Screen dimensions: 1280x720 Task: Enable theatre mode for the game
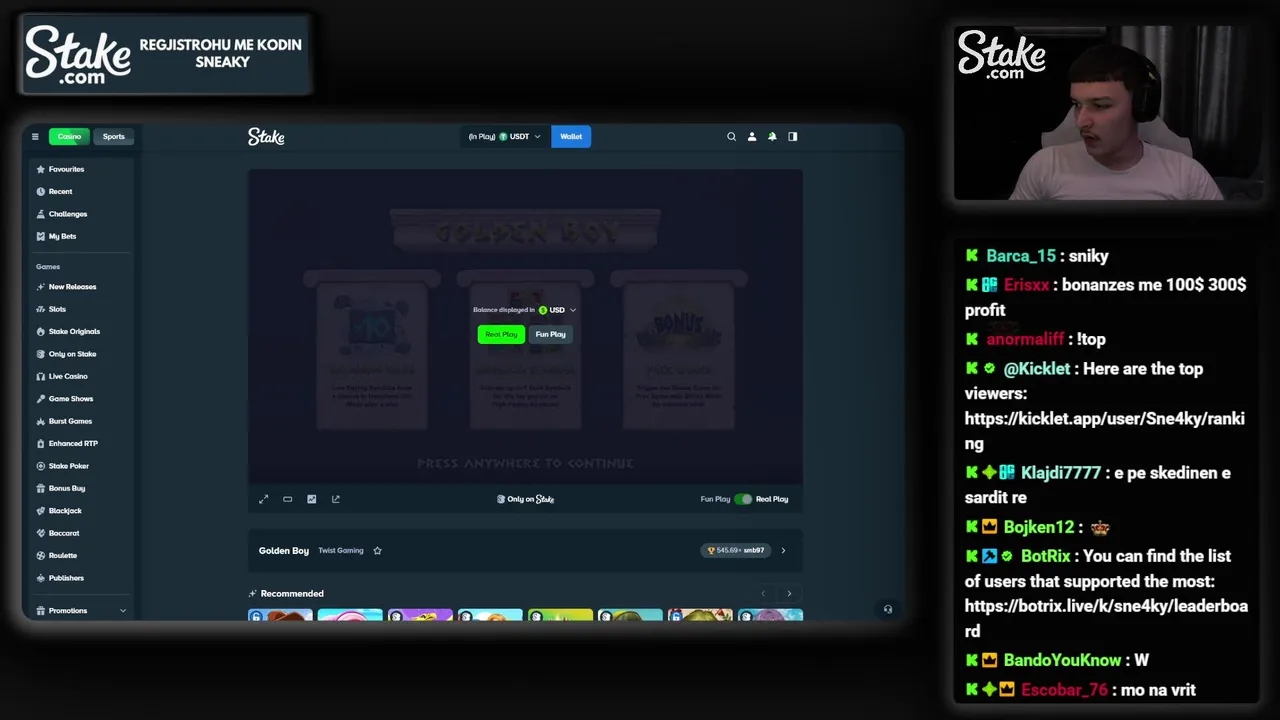click(288, 499)
